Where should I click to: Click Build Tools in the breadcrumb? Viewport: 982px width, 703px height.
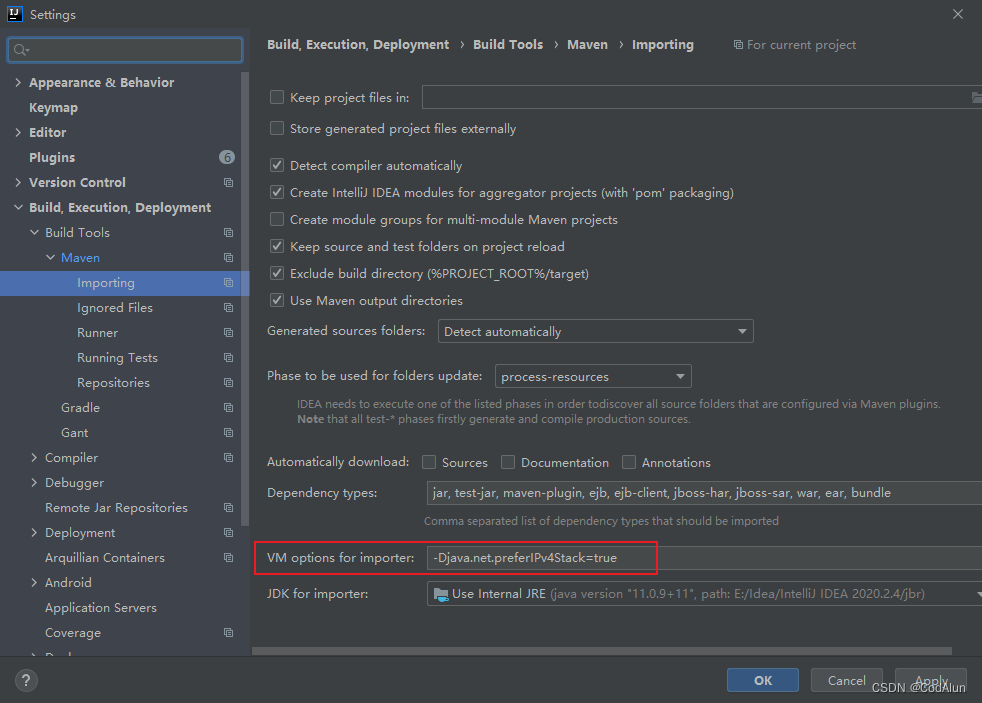[508, 44]
